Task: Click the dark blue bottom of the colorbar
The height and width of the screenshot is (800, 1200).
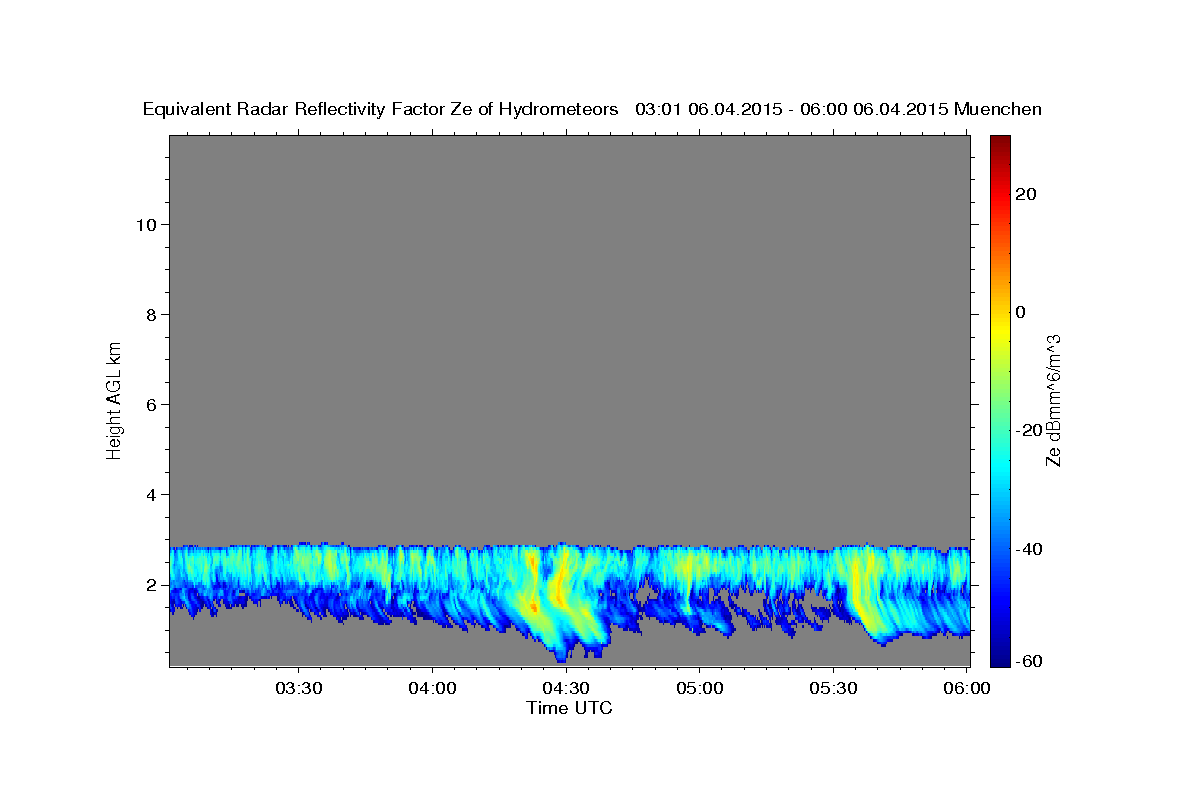Action: (999, 659)
